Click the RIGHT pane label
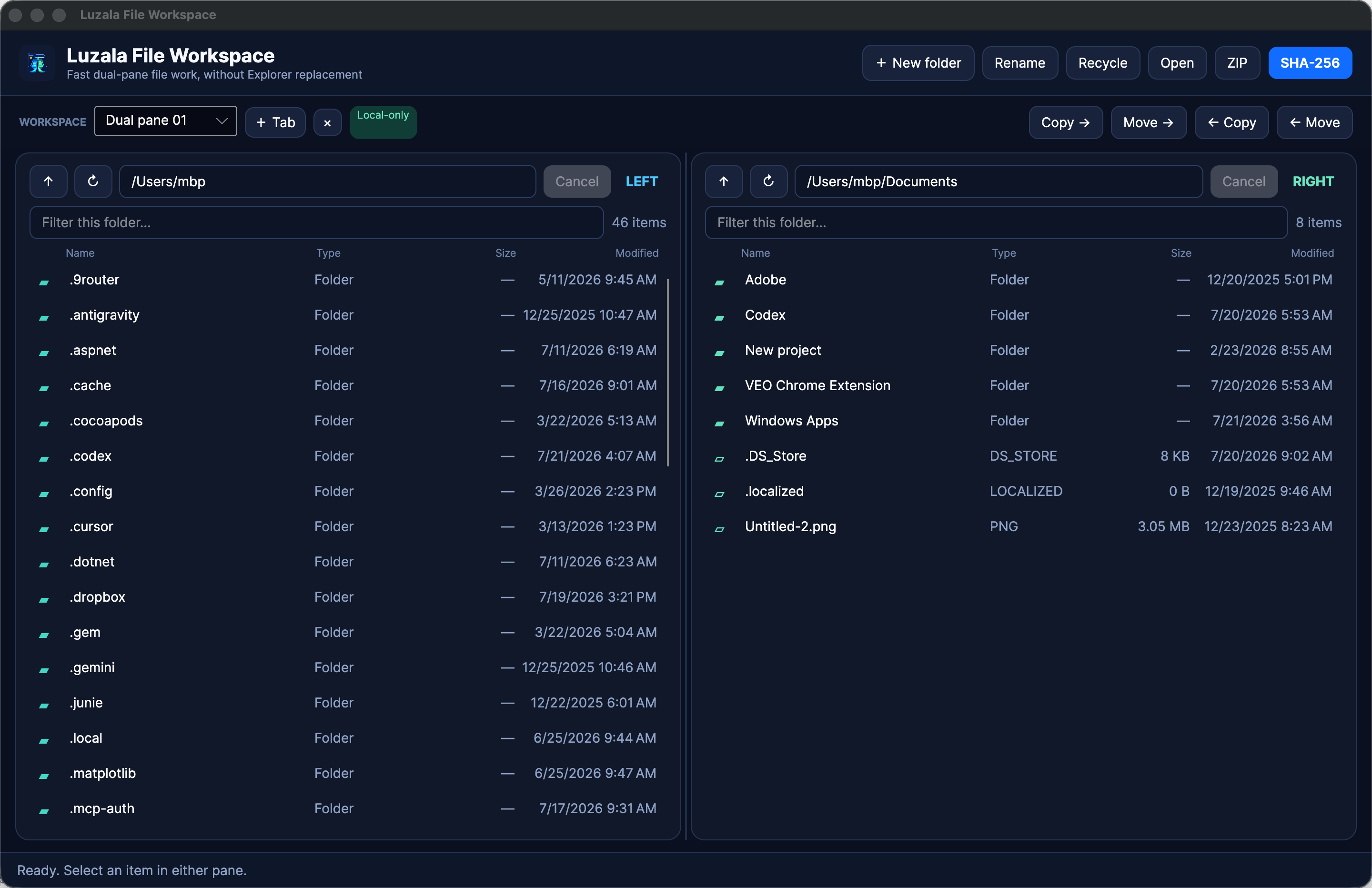The height and width of the screenshot is (888, 1372). 1312,182
